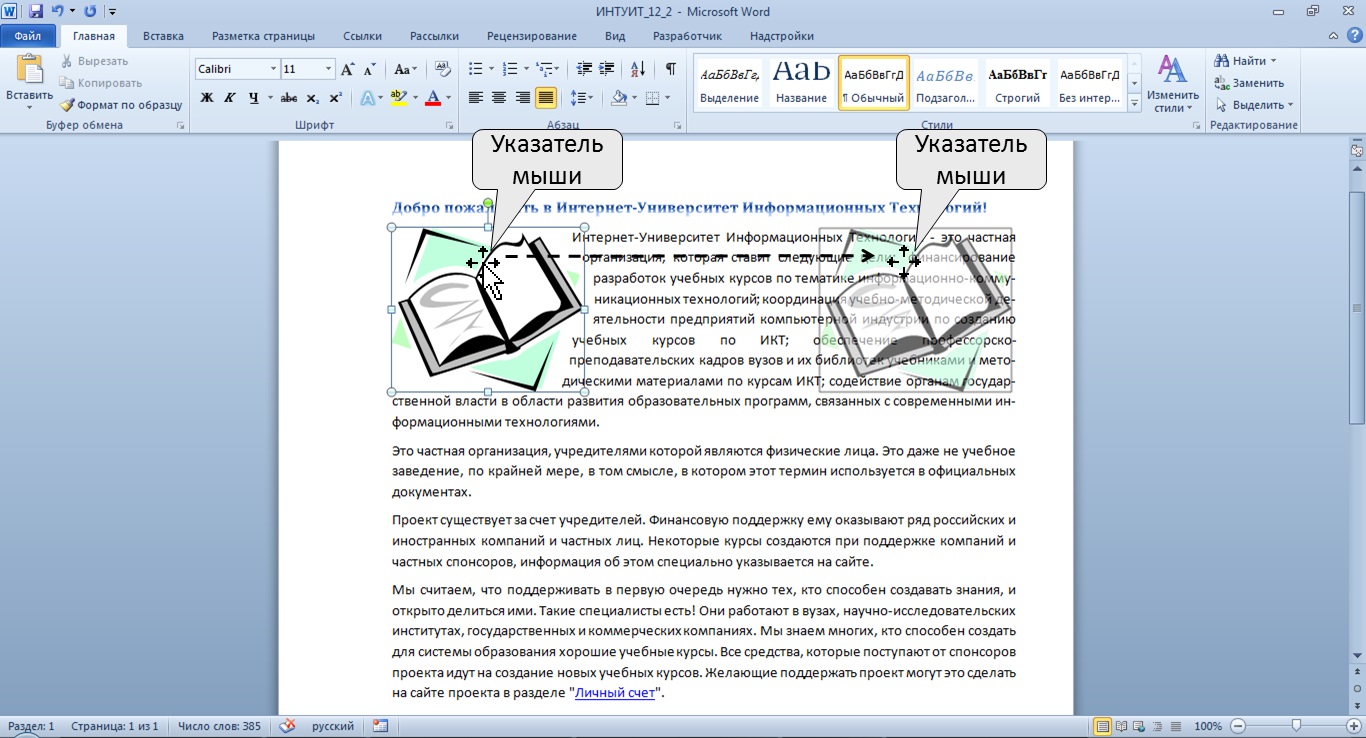The image size is (1366, 738).
Task: Minimize the ribbon with the caret
Action: click(x=1333, y=36)
